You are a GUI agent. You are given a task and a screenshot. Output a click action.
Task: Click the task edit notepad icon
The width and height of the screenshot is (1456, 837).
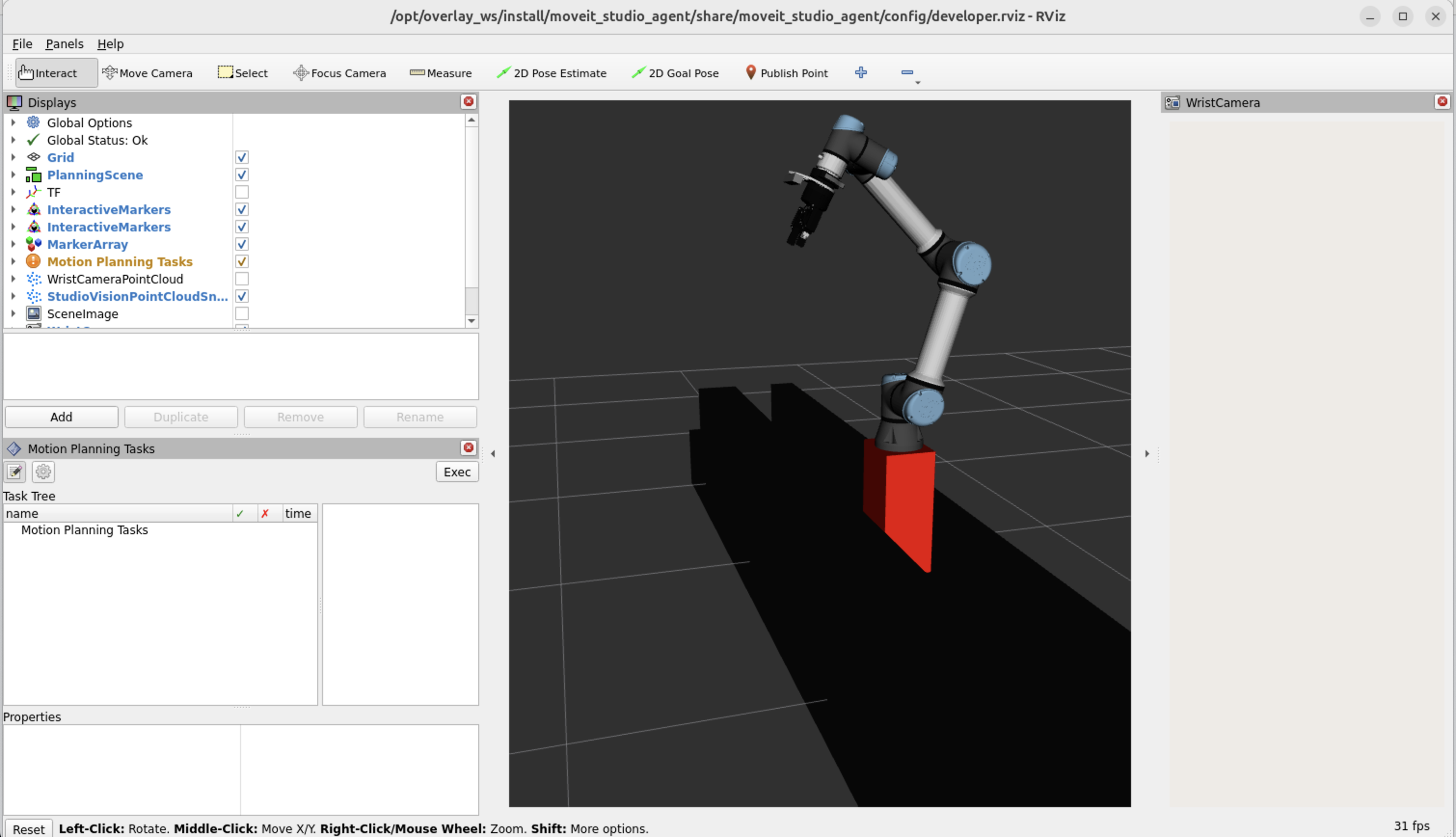[x=15, y=472]
